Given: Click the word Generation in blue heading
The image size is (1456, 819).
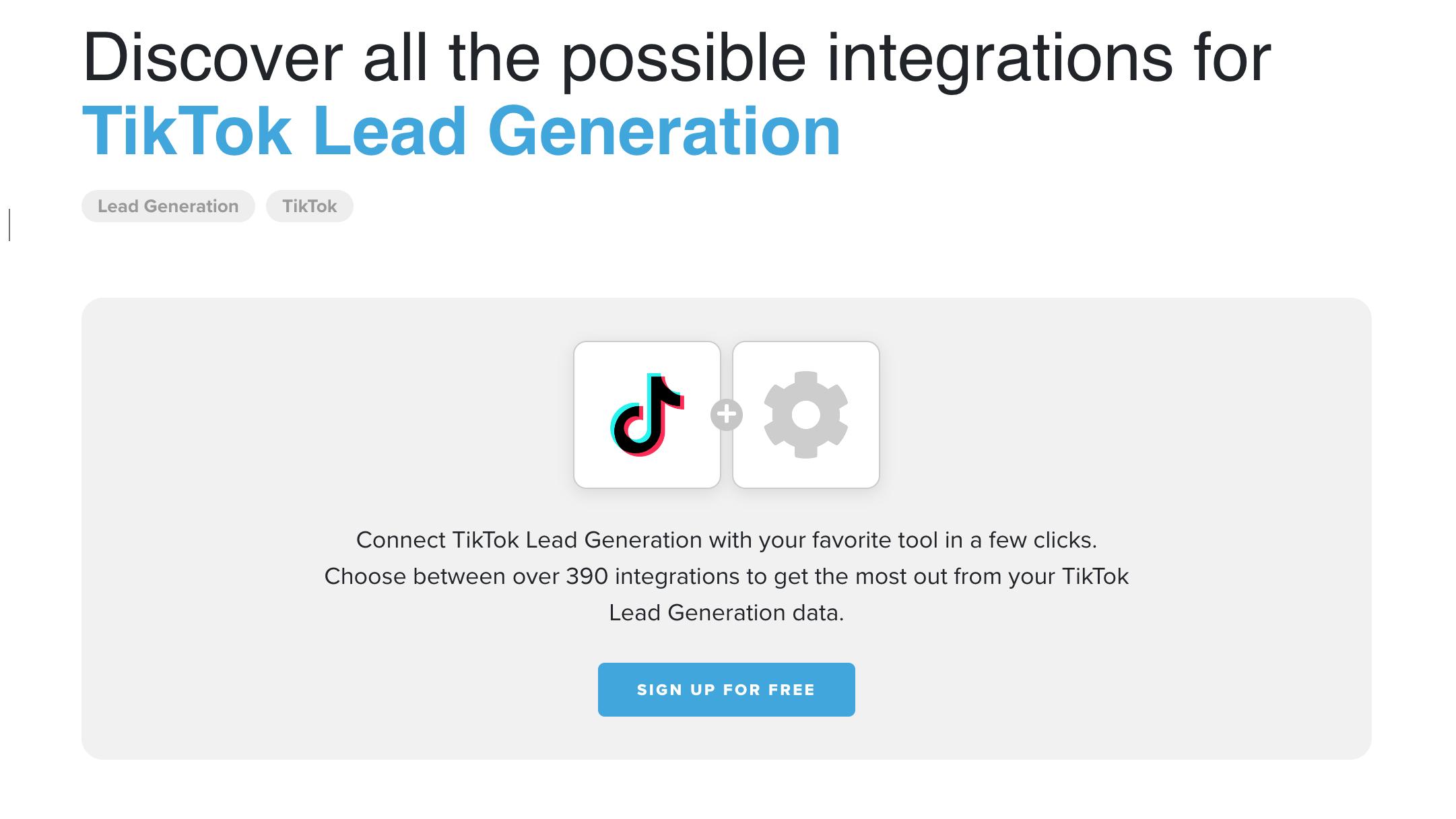Looking at the screenshot, I should 664,132.
